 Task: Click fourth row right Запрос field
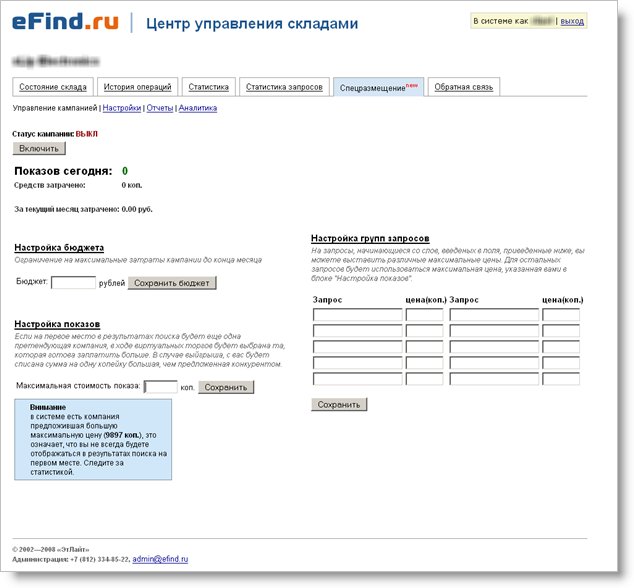coord(494,363)
